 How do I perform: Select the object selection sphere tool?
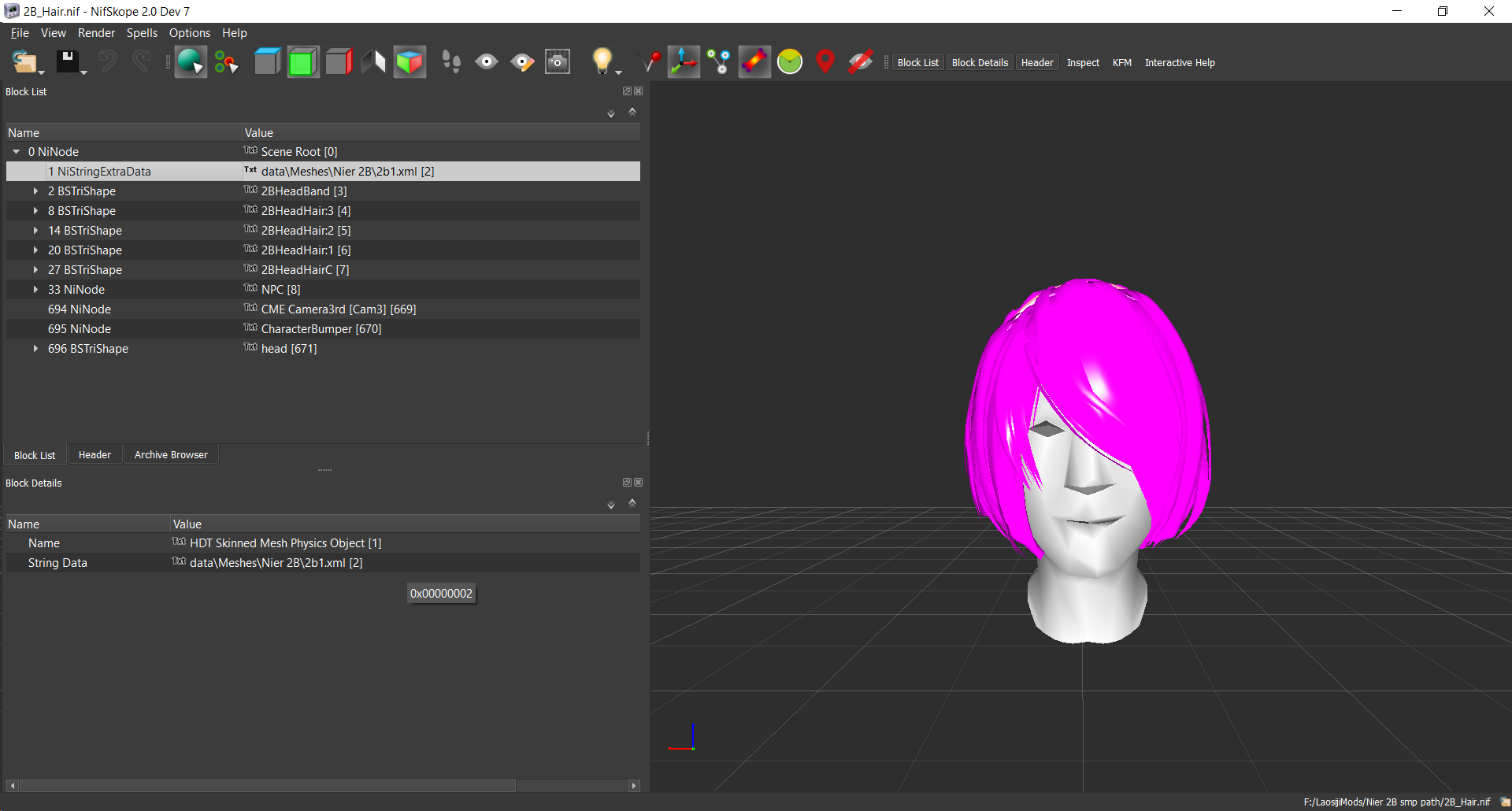[190, 61]
